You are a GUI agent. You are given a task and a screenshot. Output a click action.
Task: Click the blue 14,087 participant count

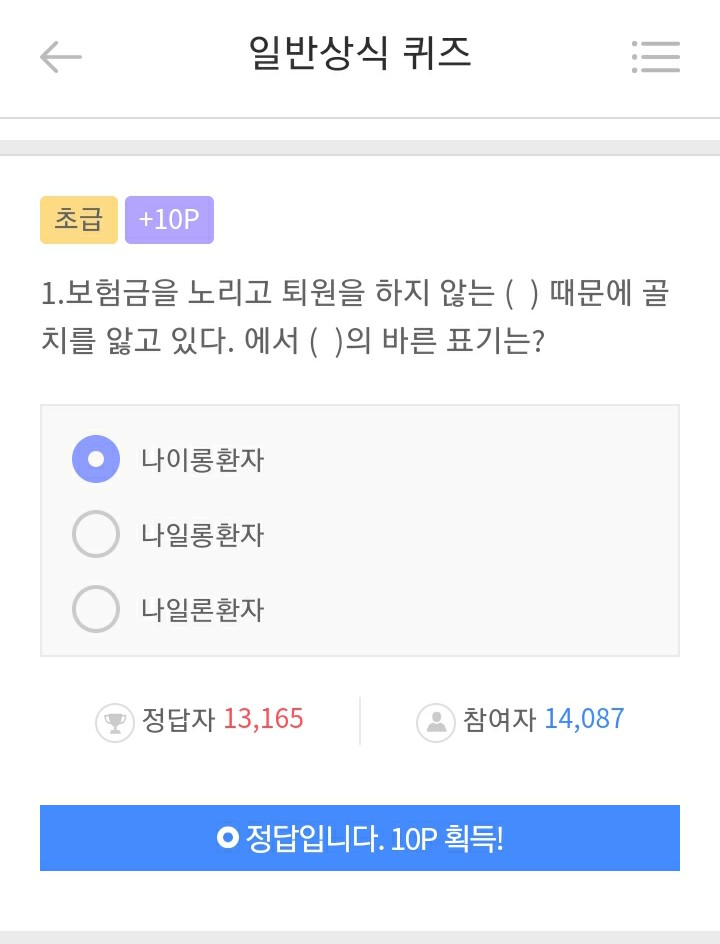[584, 719]
